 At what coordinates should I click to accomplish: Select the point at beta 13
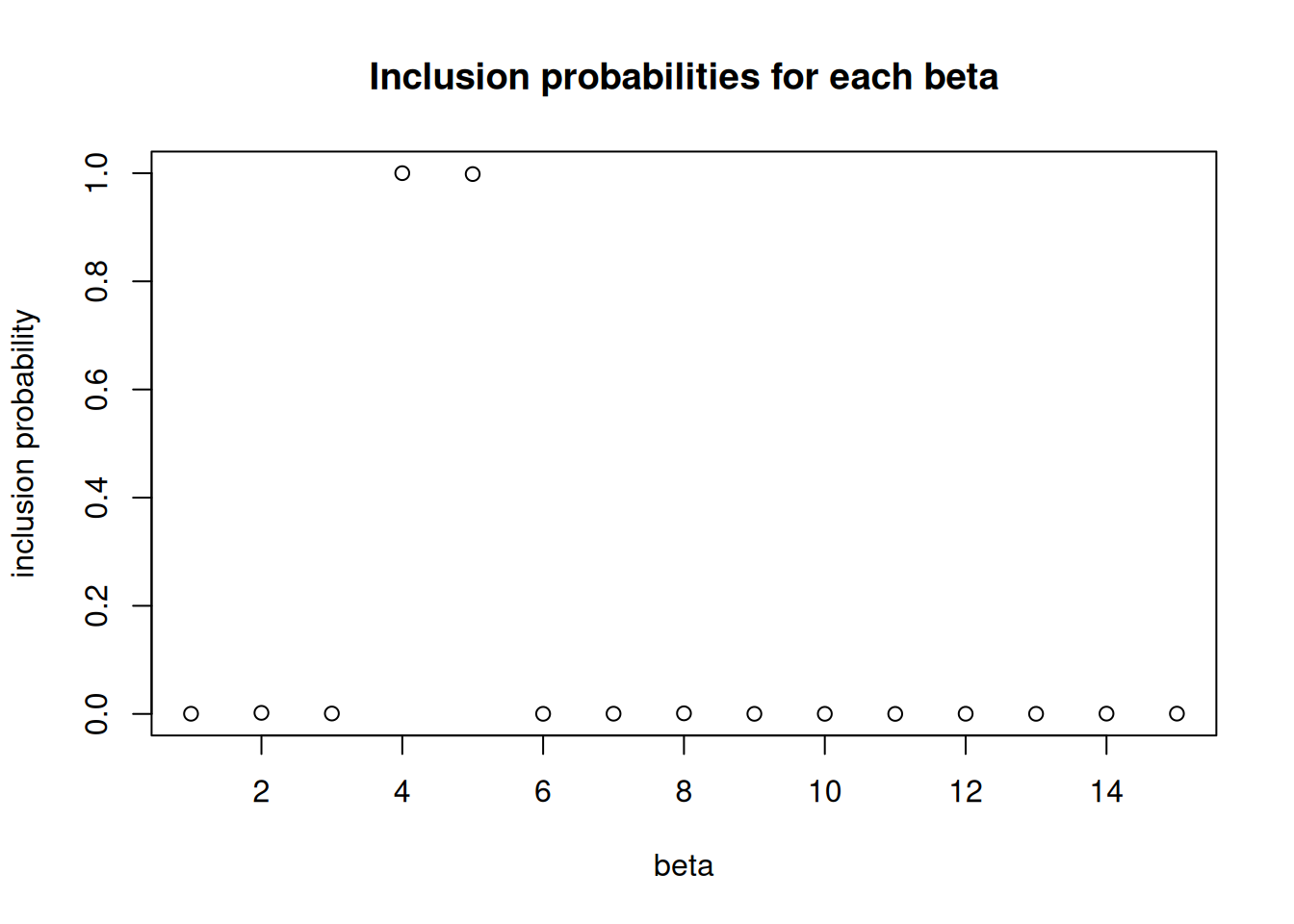1036,713
